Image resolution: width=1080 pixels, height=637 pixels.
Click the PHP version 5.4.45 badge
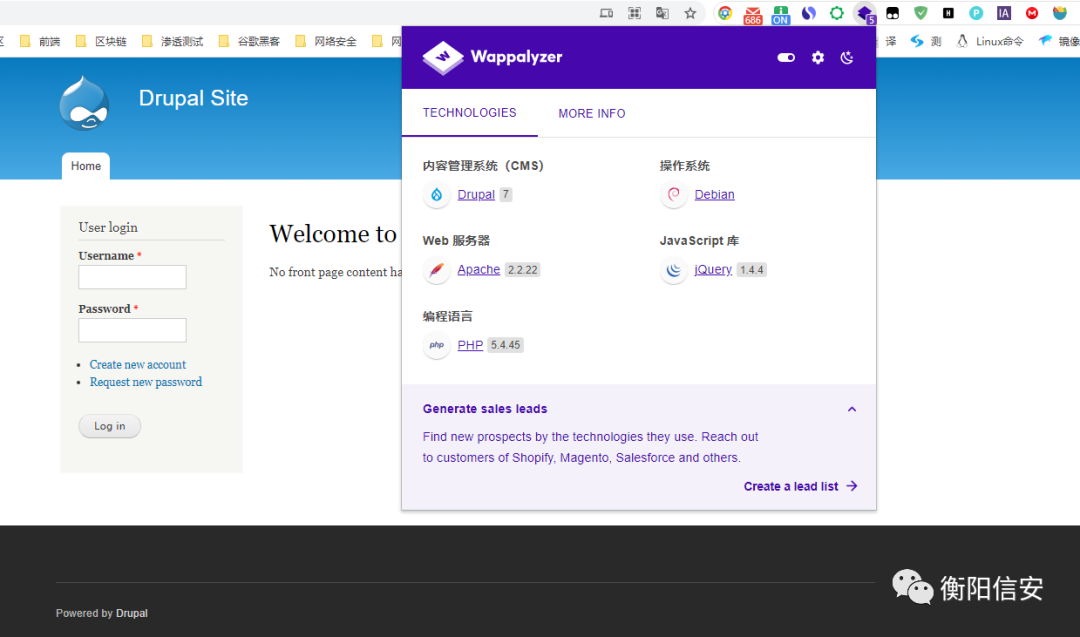click(506, 345)
